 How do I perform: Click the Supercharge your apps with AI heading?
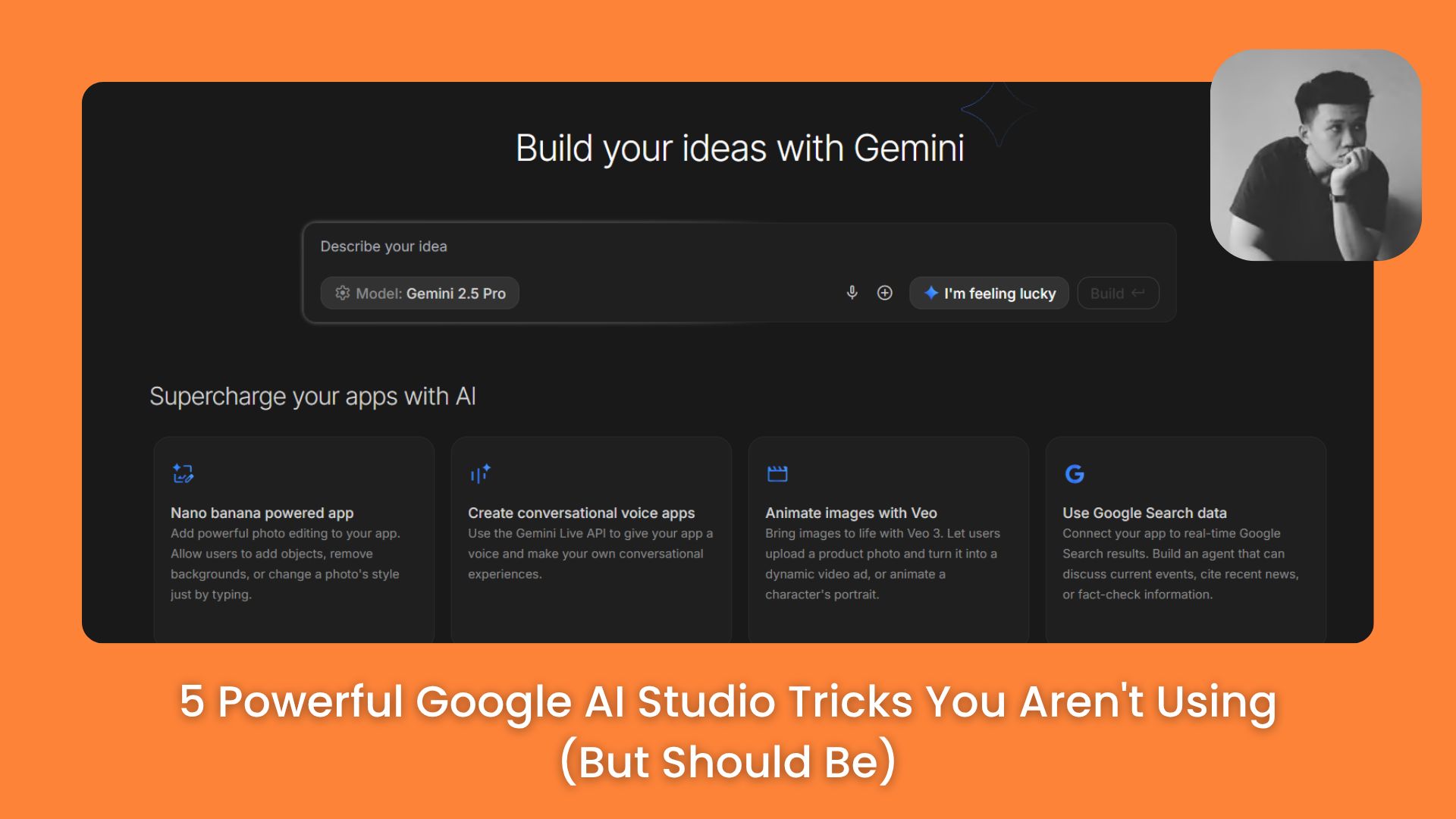pyautogui.click(x=312, y=397)
